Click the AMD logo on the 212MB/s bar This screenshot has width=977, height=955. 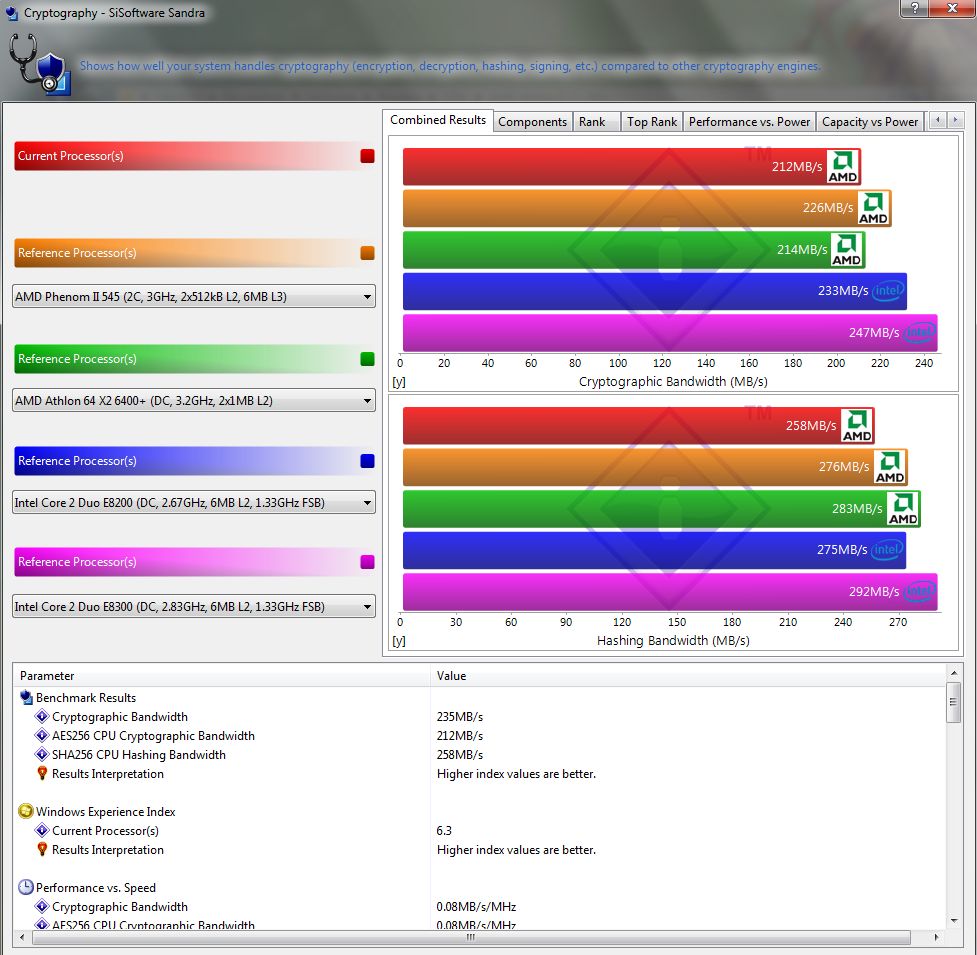pyautogui.click(x=842, y=166)
